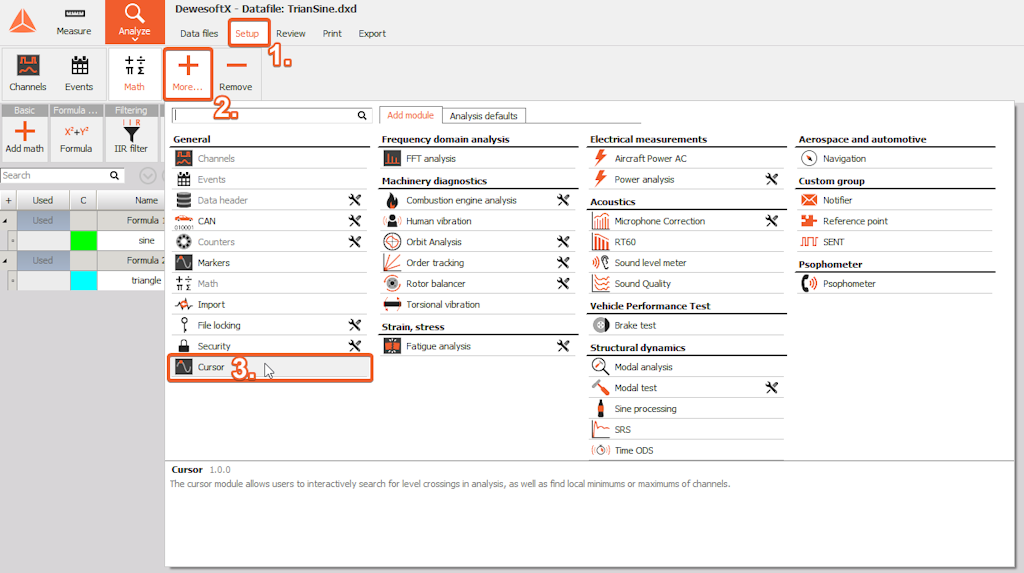Switch to Measure mode
This screenshot has height=573, width=1024.
74,22
